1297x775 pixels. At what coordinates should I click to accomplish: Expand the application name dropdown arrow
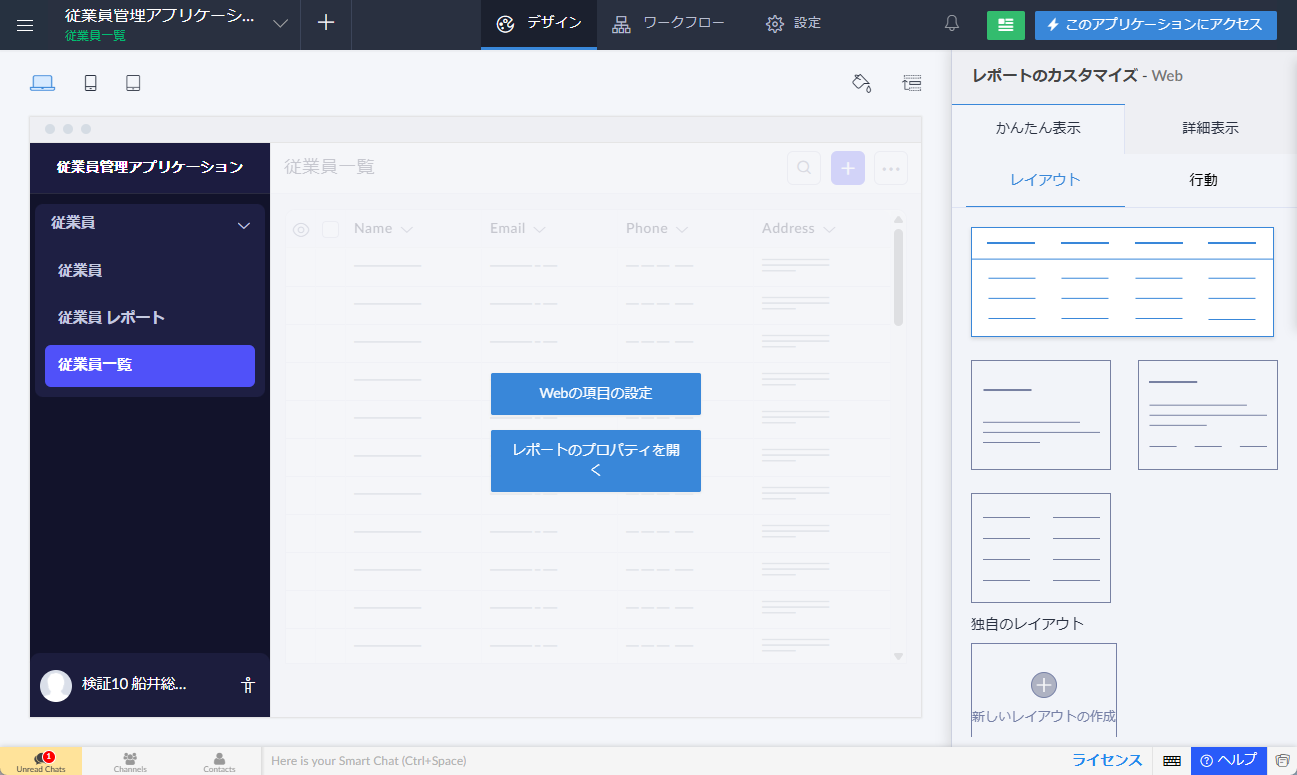pyautogui.click(x=280, y=24)
